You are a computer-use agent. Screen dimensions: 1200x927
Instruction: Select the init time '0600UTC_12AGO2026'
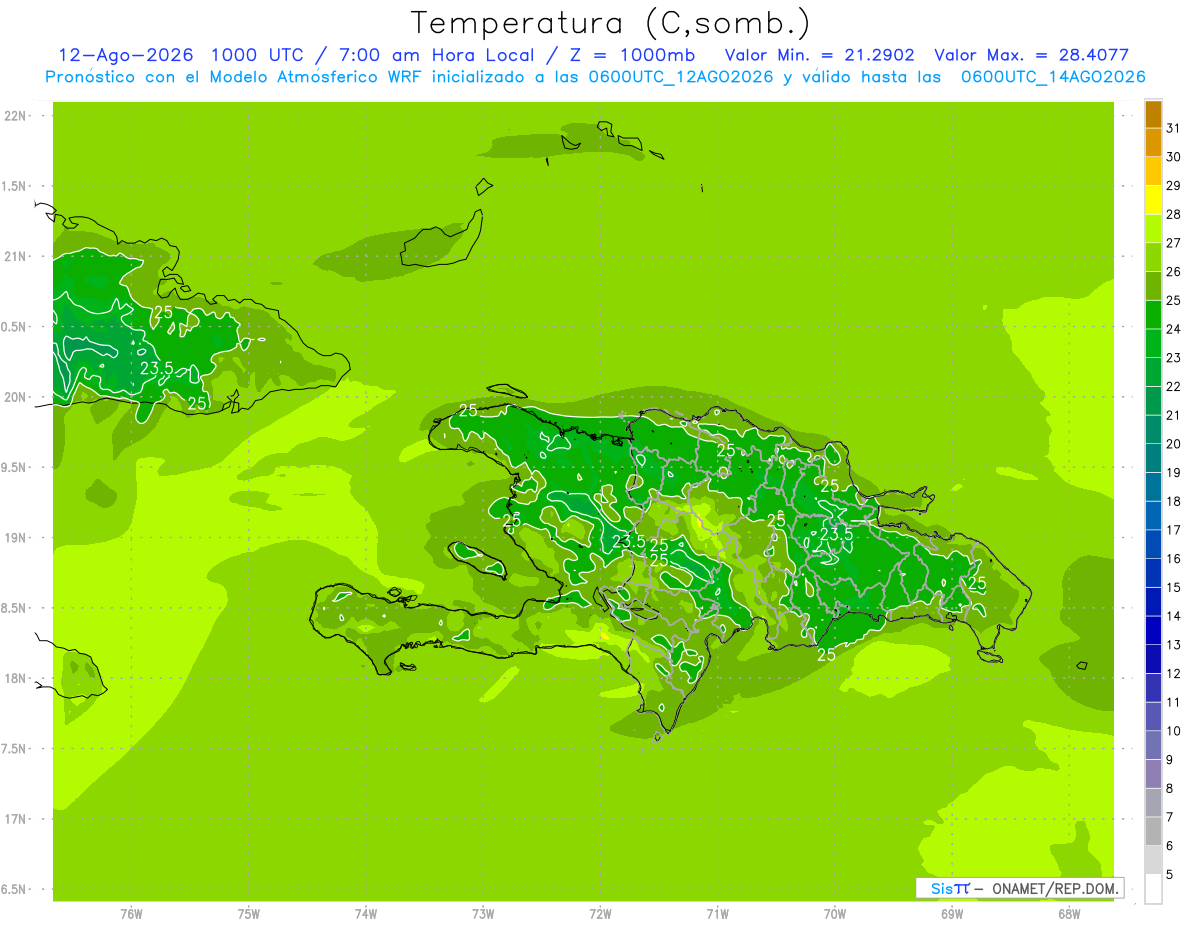coord(680,77)
